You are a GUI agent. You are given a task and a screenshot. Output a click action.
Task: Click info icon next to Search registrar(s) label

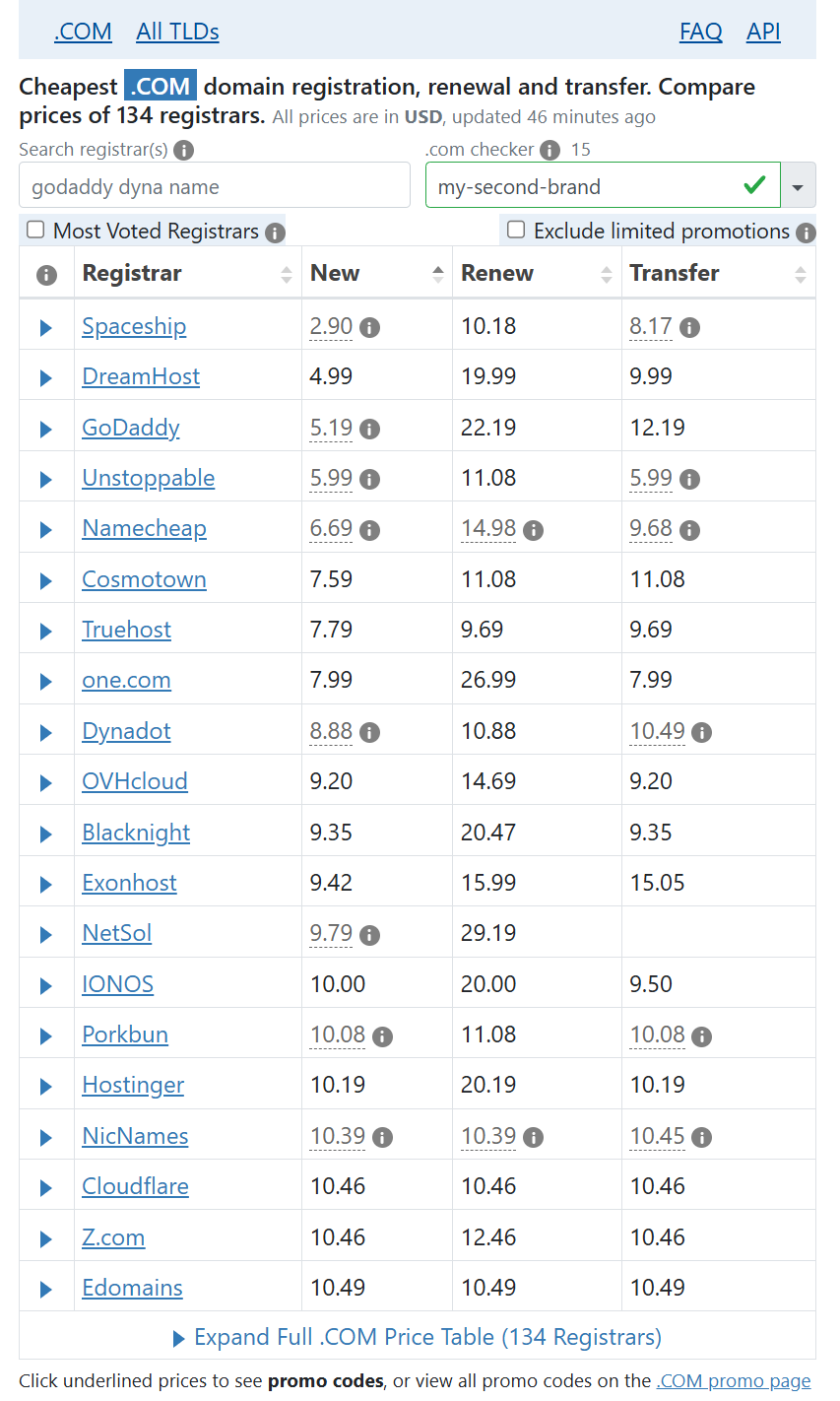point(184,150)
